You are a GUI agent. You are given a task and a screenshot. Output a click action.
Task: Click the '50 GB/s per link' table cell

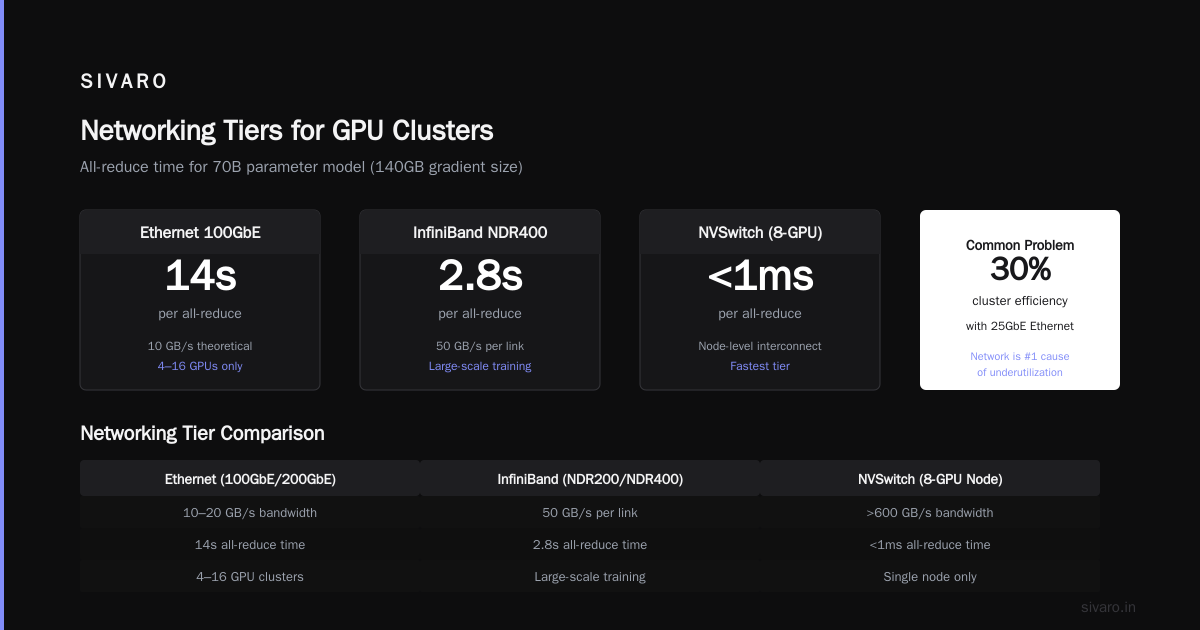coord(590,513)
